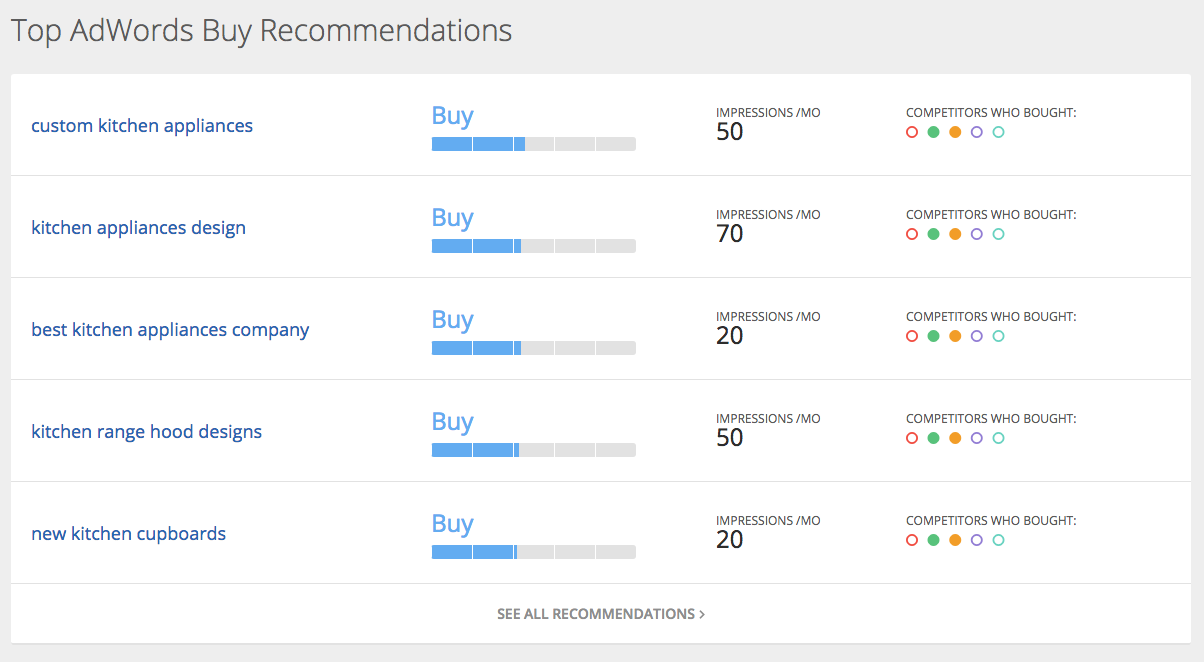The image size is (1204, 662).
Task: Open the kitchen range hood designs keyword
Action: [146, 432]
